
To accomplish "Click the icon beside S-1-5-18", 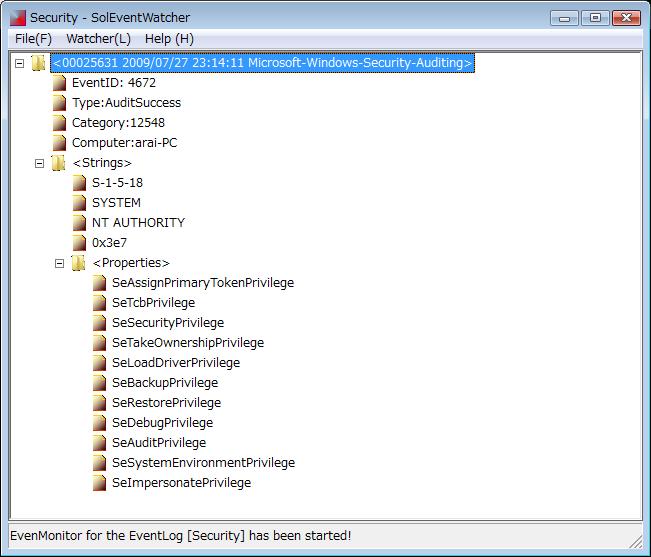I will click(x=79, y=183).
